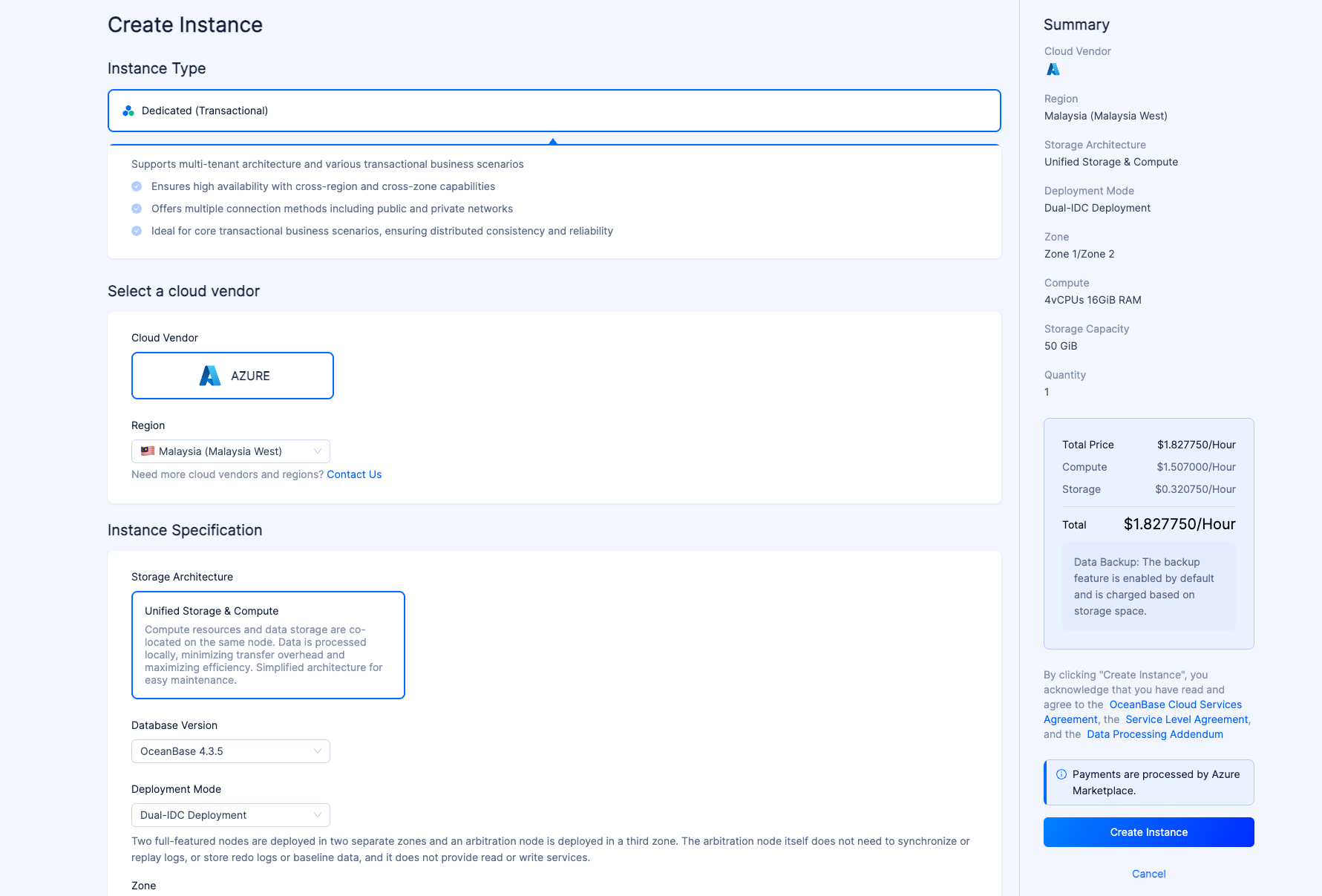
Task: Click the Dedicated instance type icon
Action: click(x=128, y=111)
